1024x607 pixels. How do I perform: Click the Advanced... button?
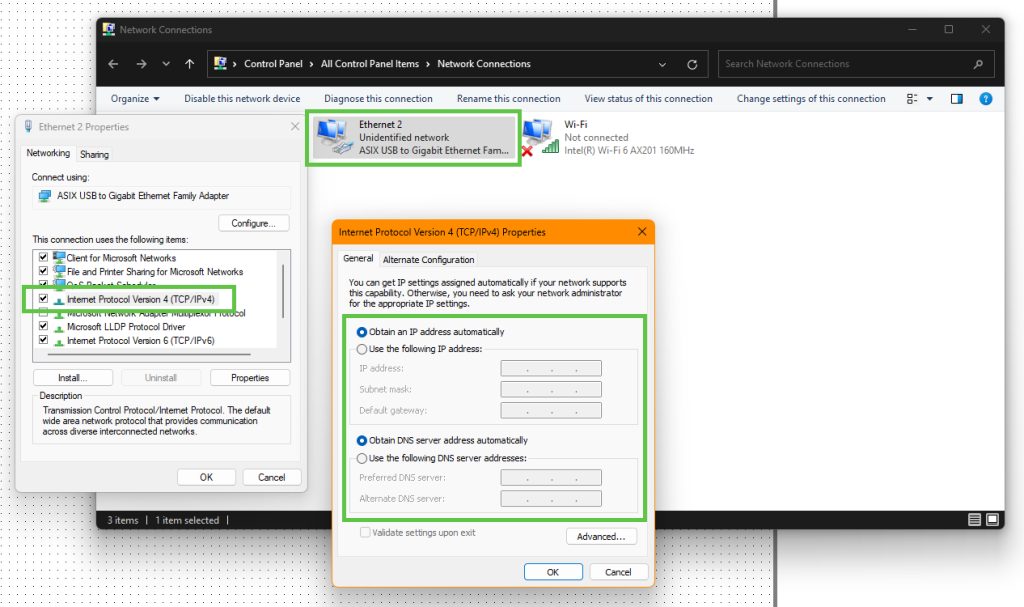[x=600, y=537]
